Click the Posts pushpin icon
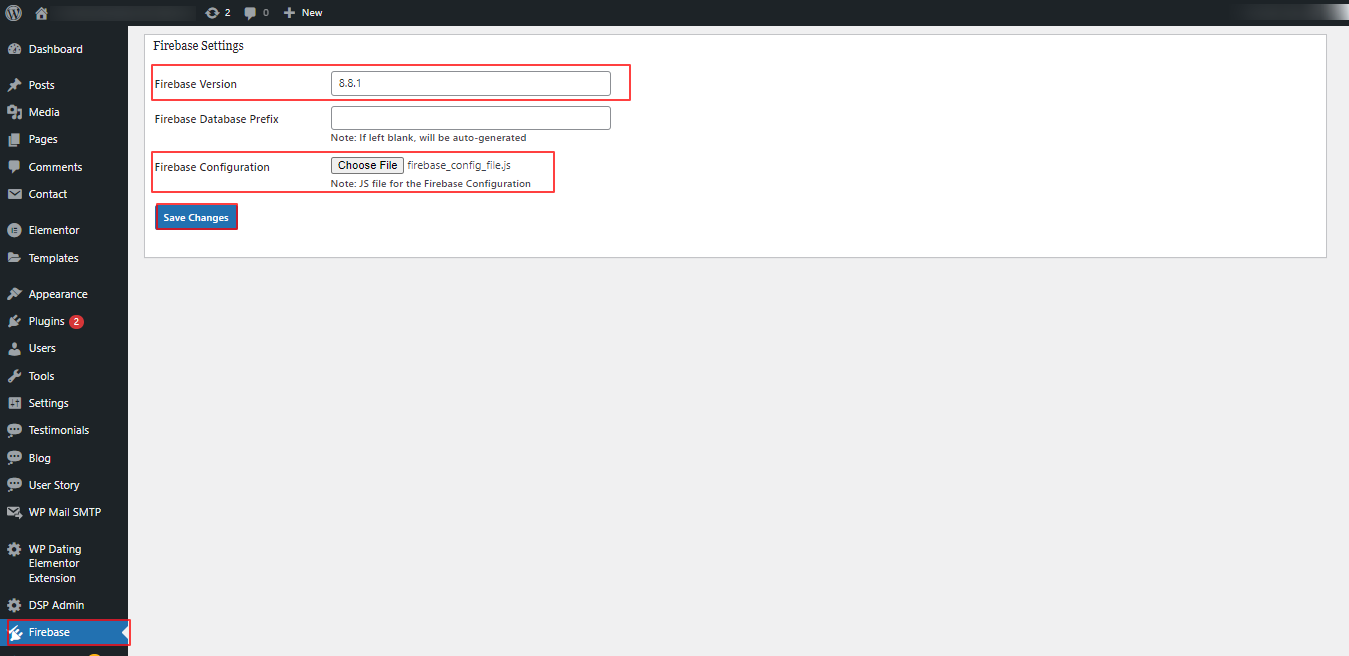This screenshot has height=656, width=1349. click(x=14, y=85)
